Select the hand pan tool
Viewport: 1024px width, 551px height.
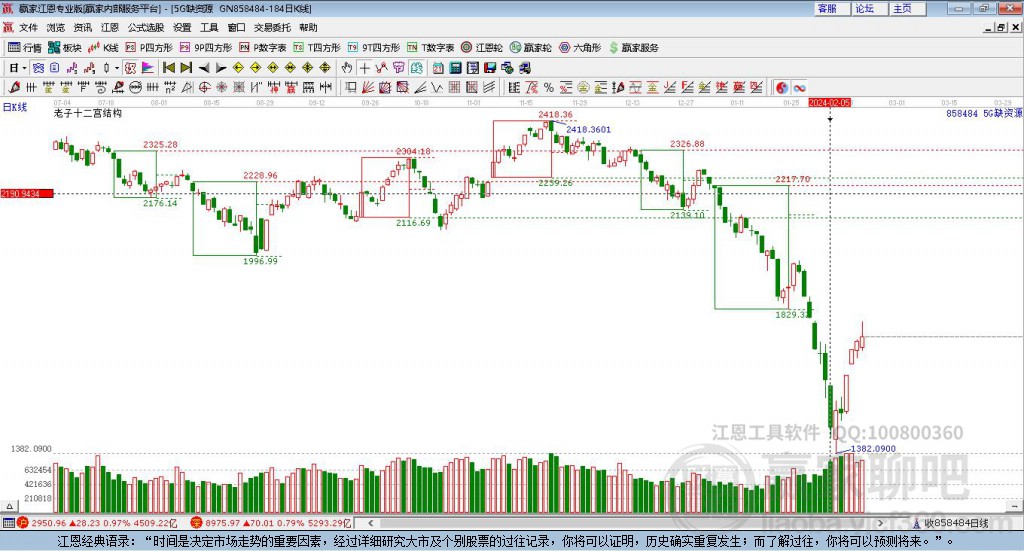click(347, 68)
